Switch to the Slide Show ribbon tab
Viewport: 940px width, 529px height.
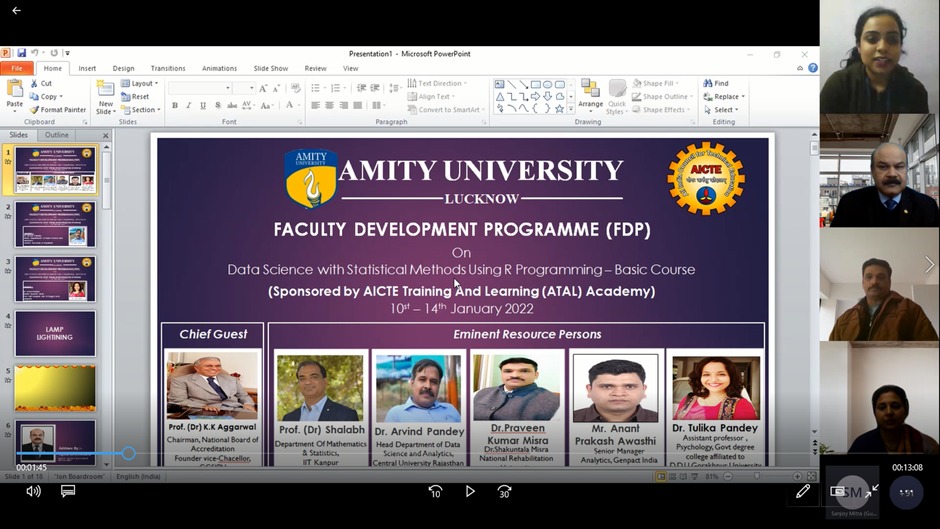tap(270, 68)
